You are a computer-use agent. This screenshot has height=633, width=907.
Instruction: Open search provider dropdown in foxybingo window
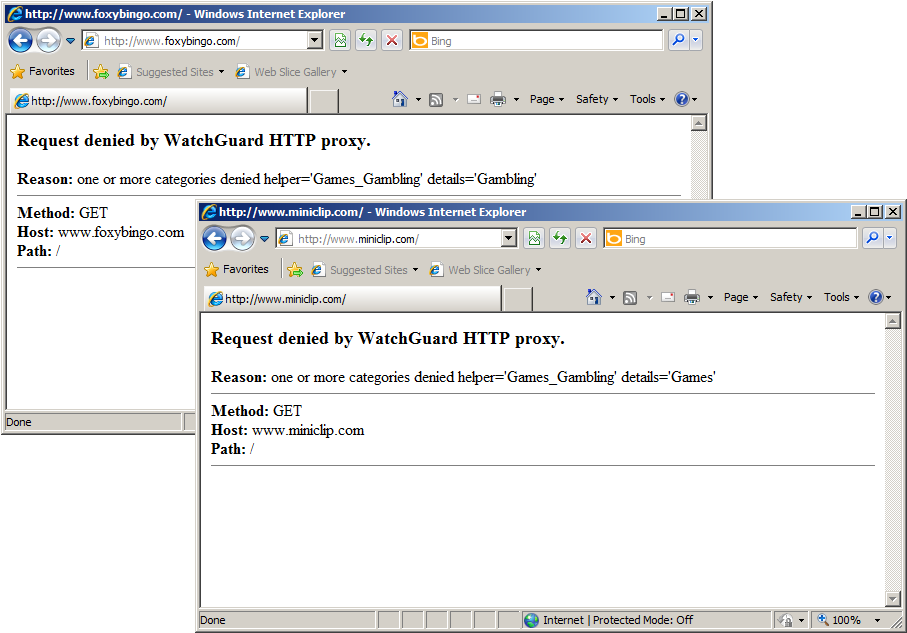(695, 40)
